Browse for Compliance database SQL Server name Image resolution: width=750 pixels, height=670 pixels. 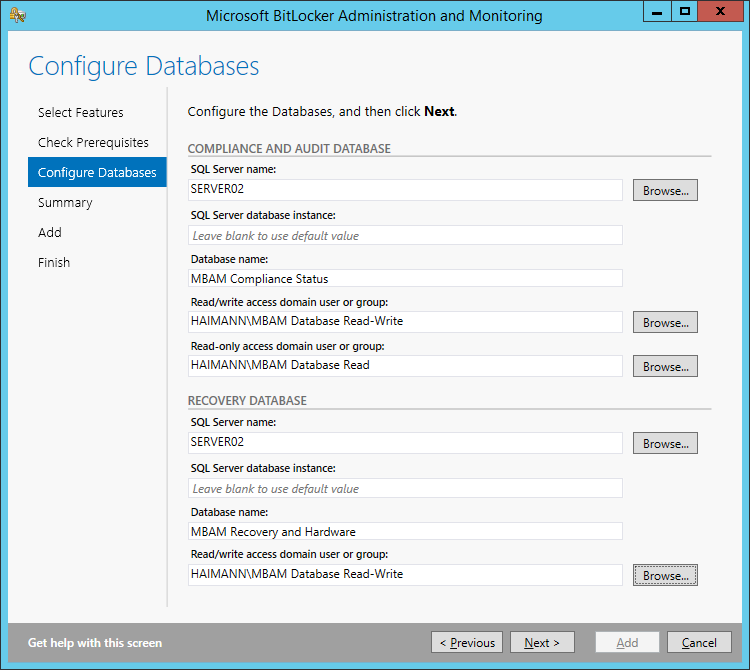[x=665, y=190]
